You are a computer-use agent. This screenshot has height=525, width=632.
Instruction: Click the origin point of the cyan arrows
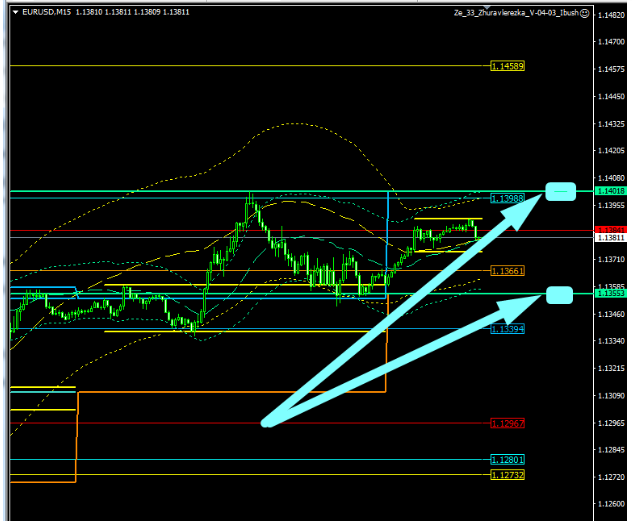pos(266,423)
